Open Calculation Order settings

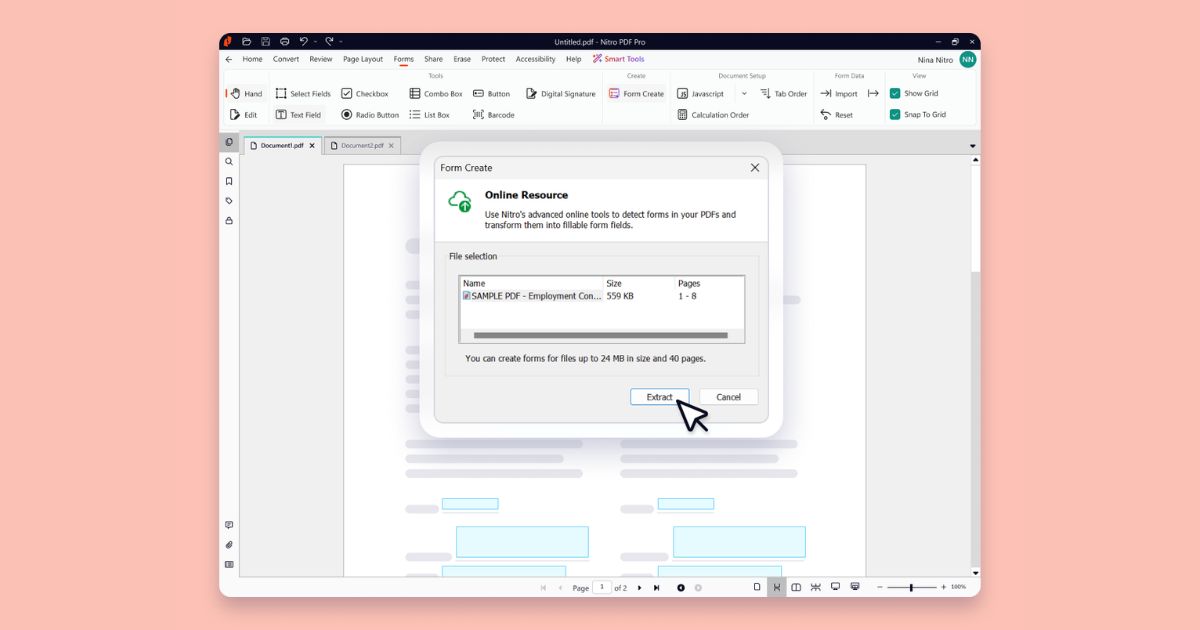click(x=713, y=115)
